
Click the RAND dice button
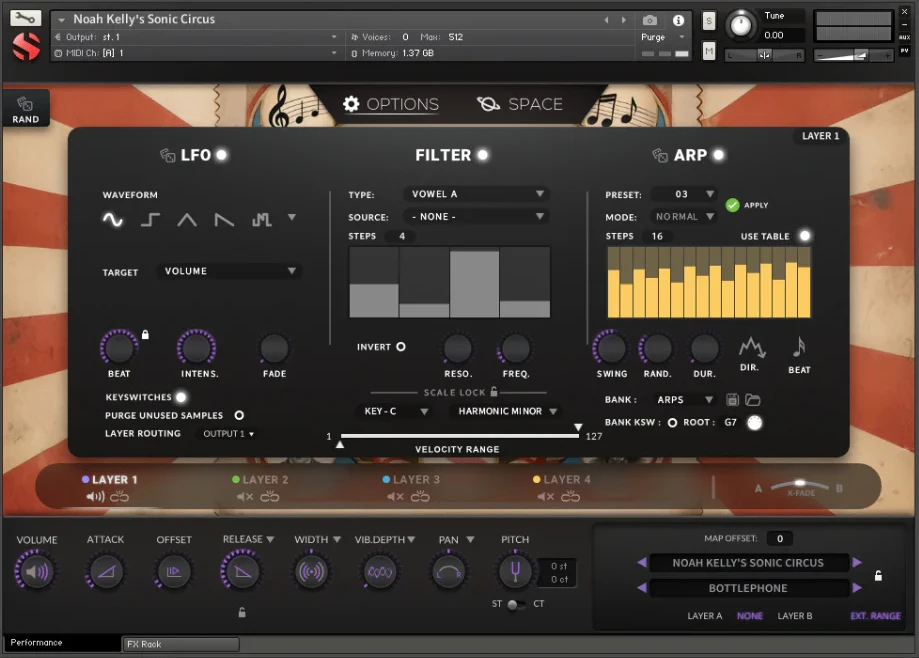(25, 109)
